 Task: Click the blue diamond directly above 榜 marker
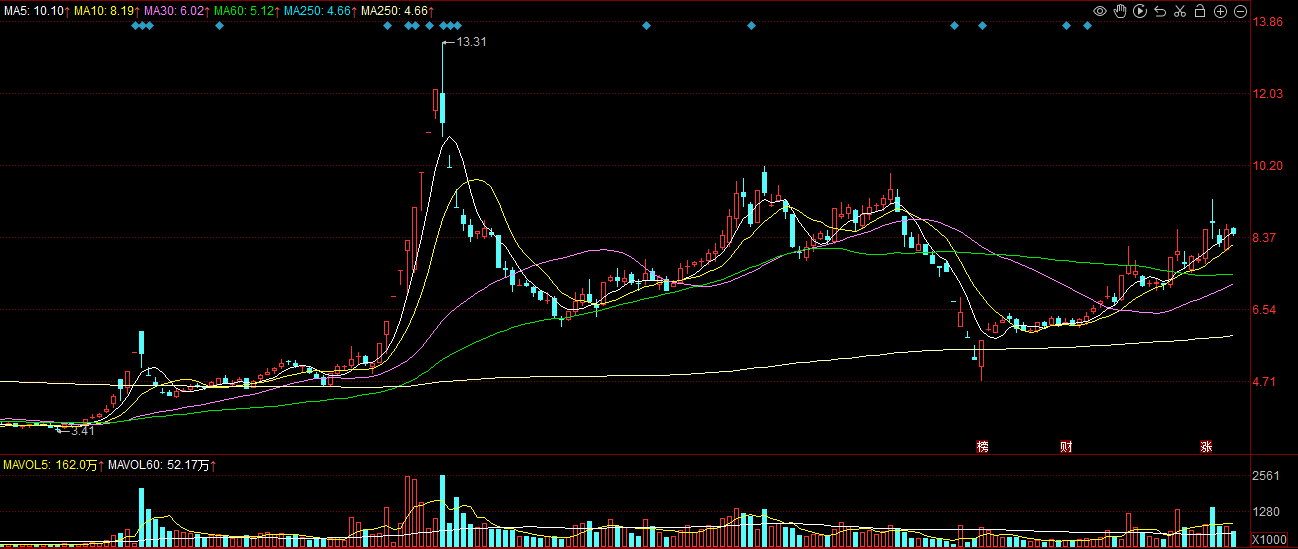click(x=982, y=25)
